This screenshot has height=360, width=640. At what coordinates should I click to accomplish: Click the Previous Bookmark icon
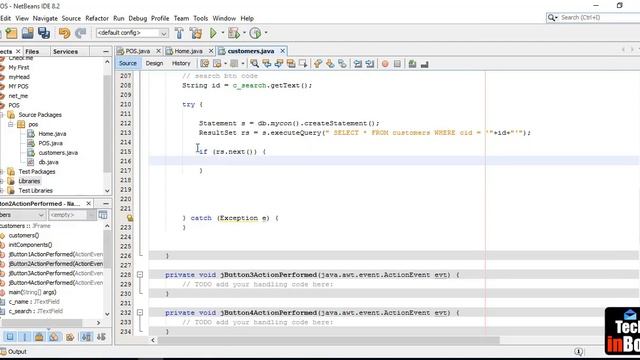point(318,64)
